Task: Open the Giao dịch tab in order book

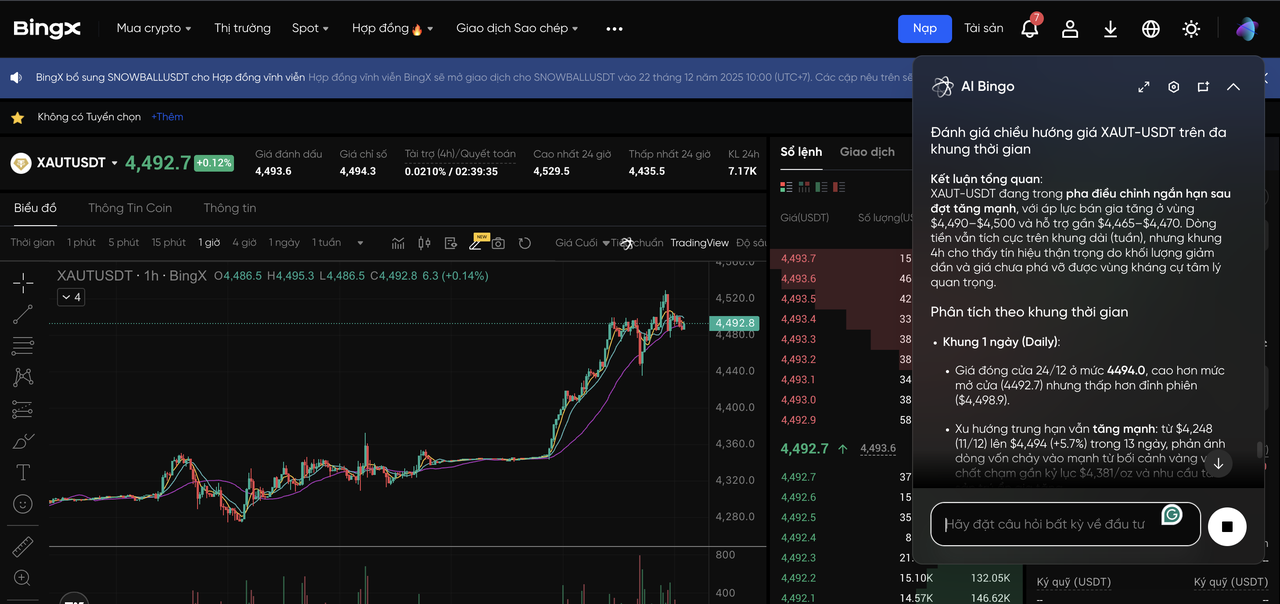Action: pos(867,152)
